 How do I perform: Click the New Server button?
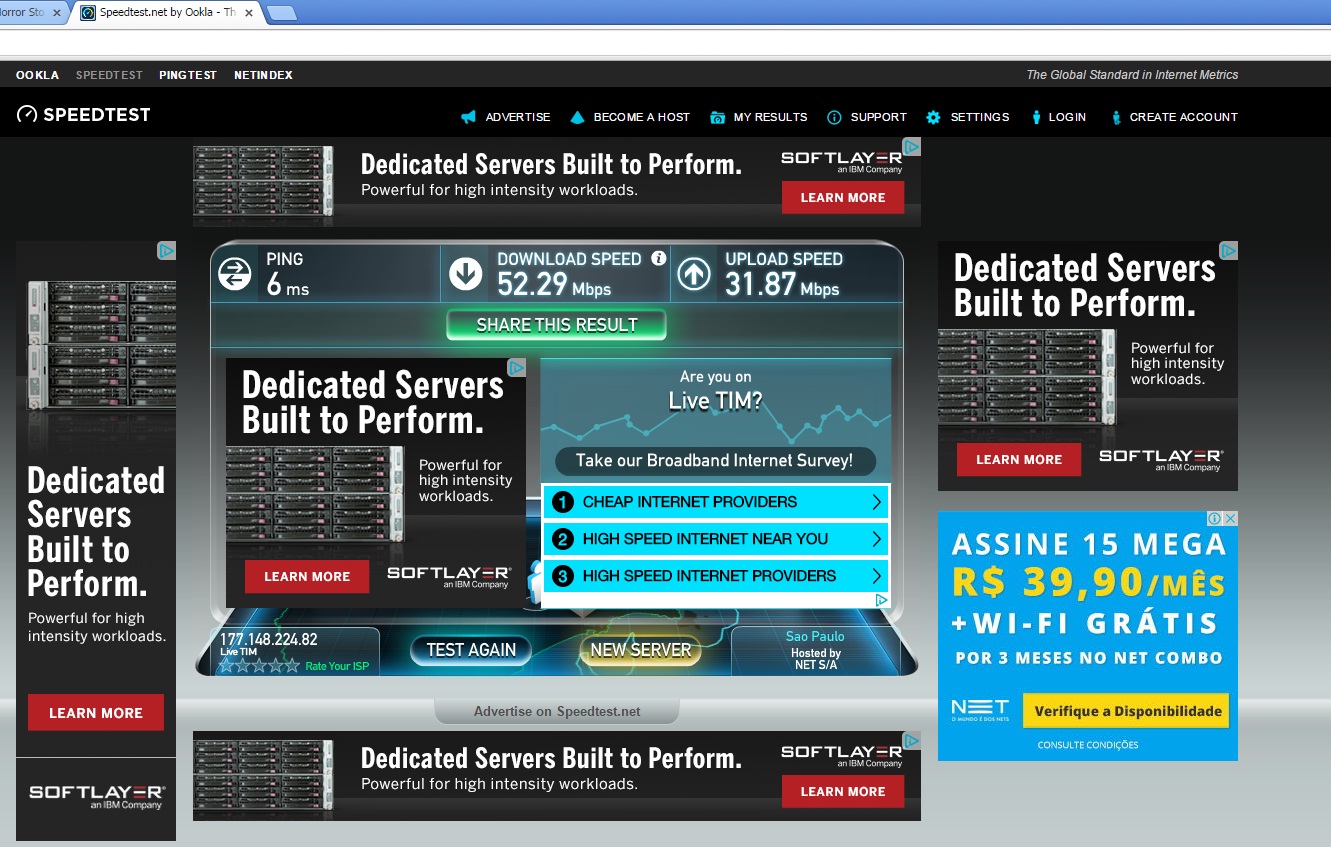click(641, 650)
